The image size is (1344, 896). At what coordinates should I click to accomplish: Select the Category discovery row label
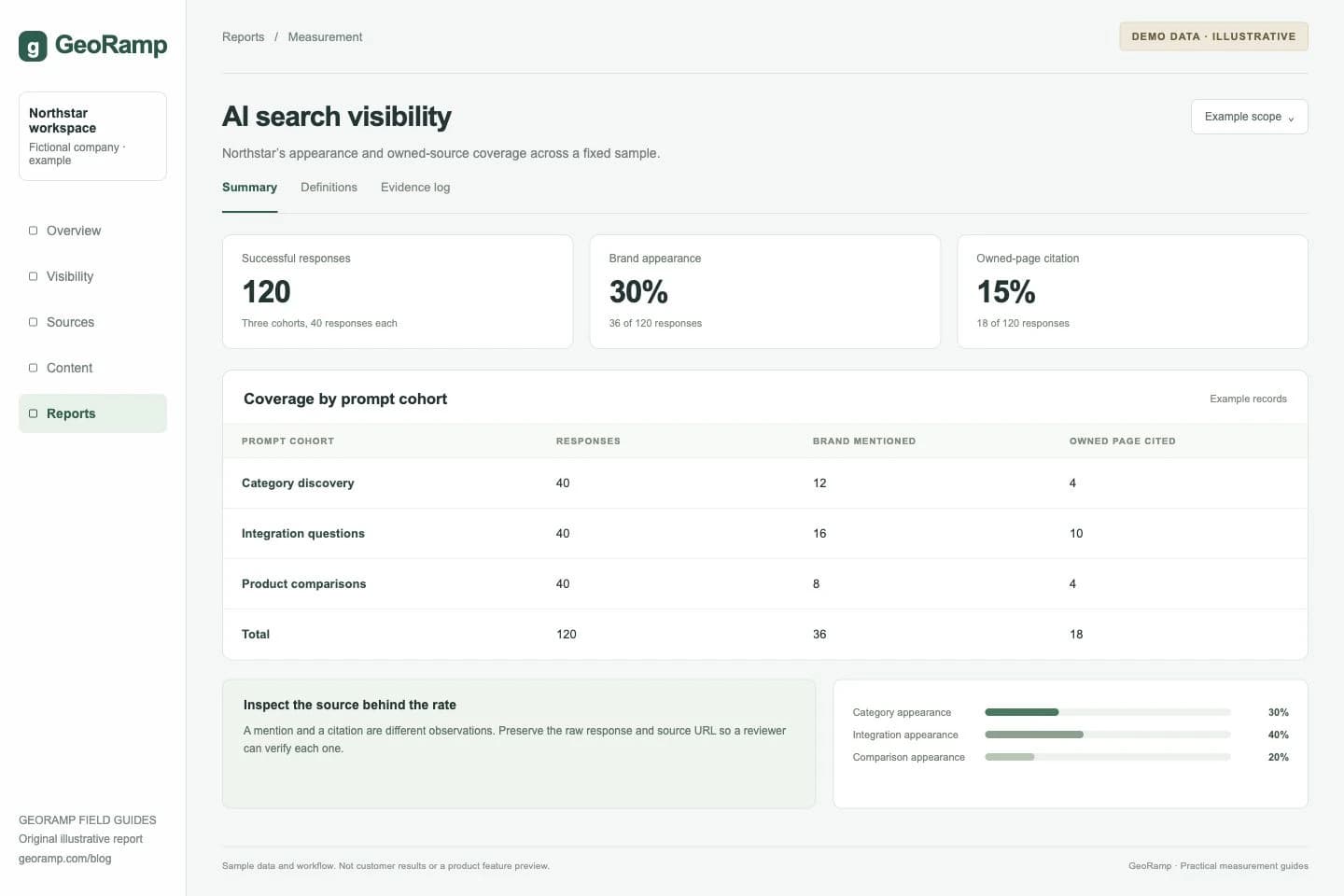(x=298, y=483)
